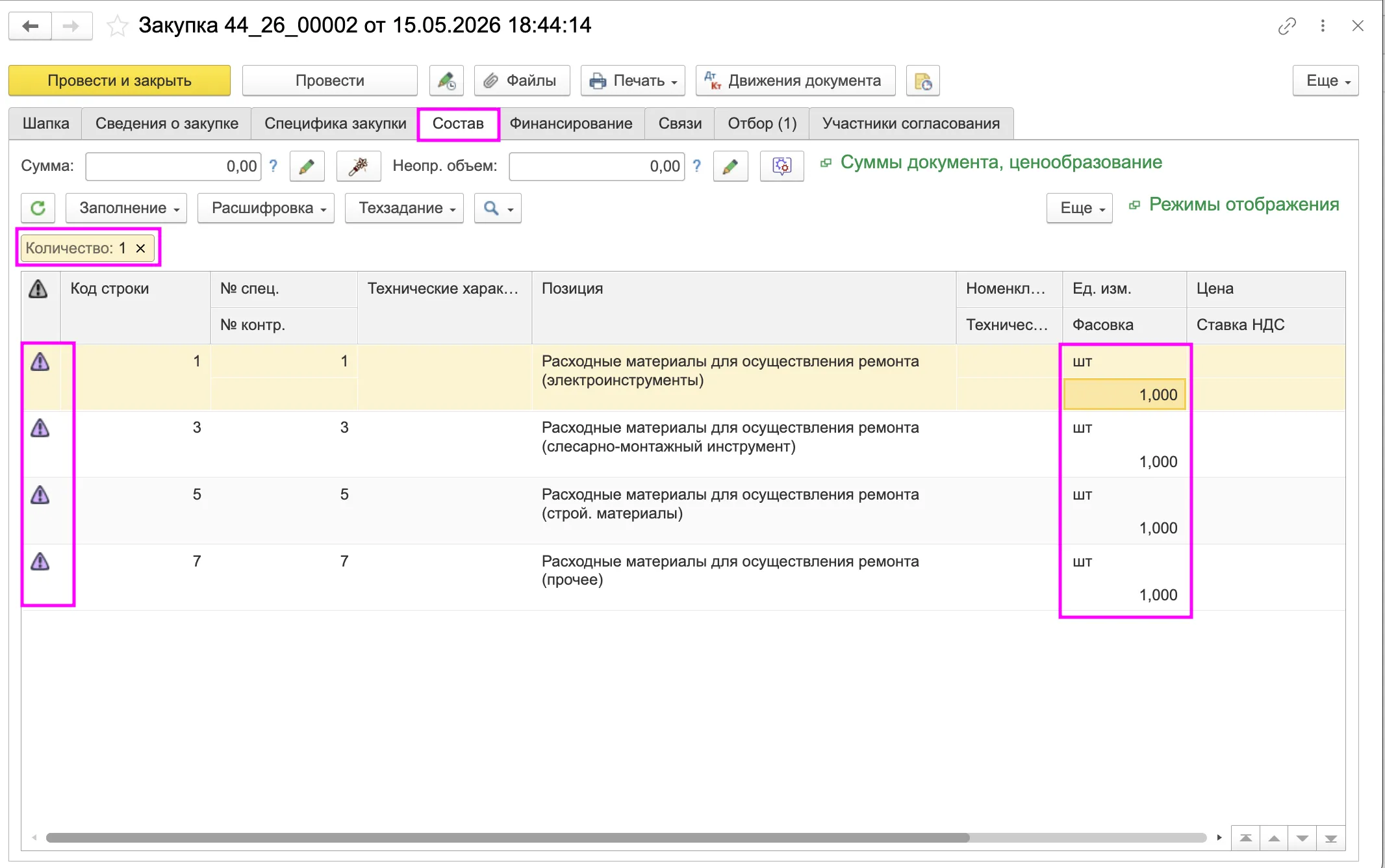The height and width of the screenshot is (868, 1385).
Task: Open the Файлы button
Action: coord(522,81)
